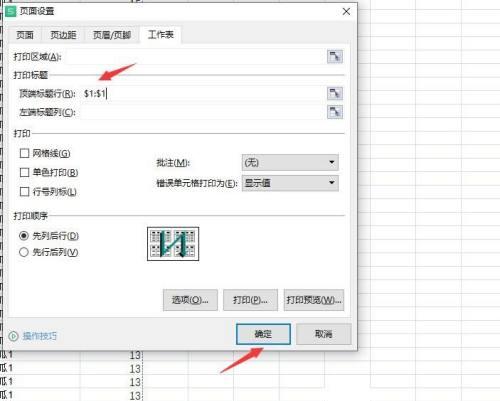The width and height of the screenshot is (500, 401).
Task: Toggle the 单色打印 checkbox
Action: (x=24, y=172)
